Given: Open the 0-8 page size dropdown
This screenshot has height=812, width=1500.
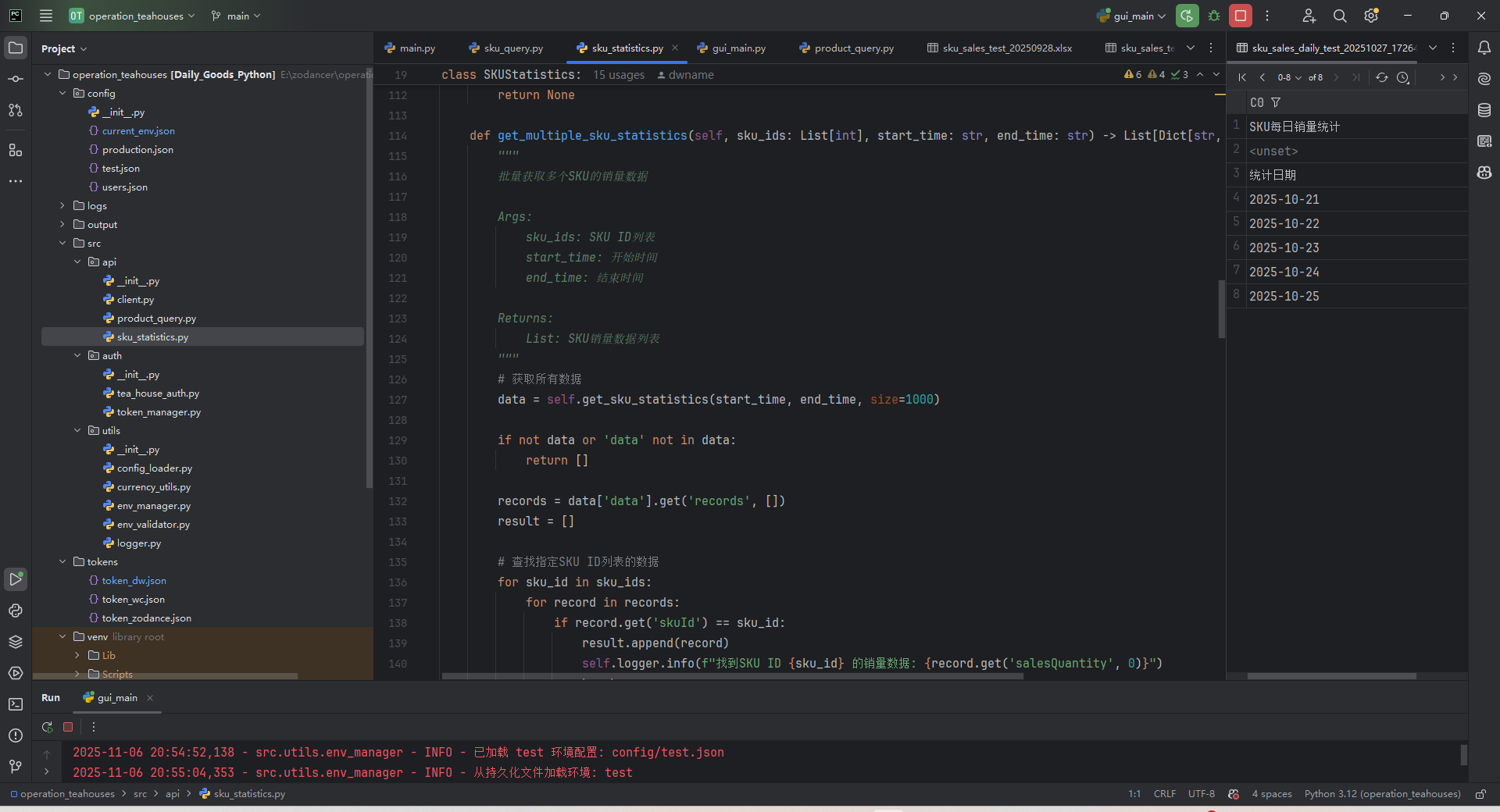Looking at the screenshot, I should click(1289, 77).
